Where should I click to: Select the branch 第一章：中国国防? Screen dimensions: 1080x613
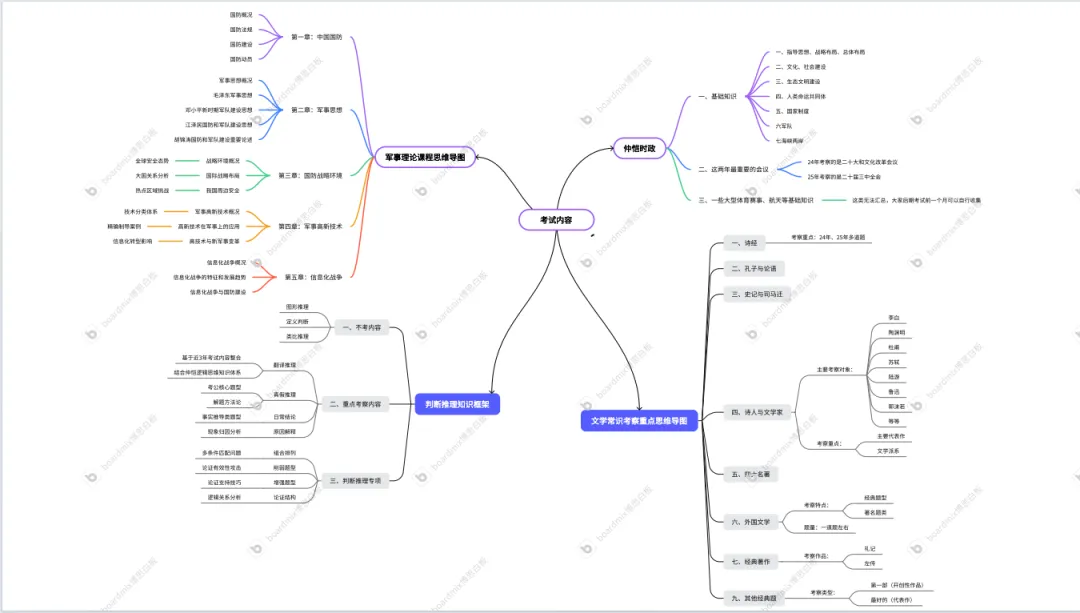point(316,37)
